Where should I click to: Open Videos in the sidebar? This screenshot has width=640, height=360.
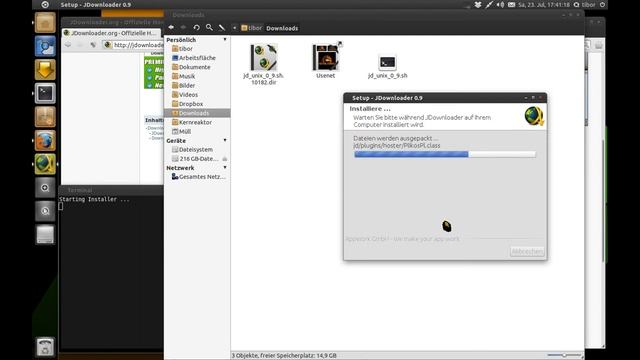point(197,95)
